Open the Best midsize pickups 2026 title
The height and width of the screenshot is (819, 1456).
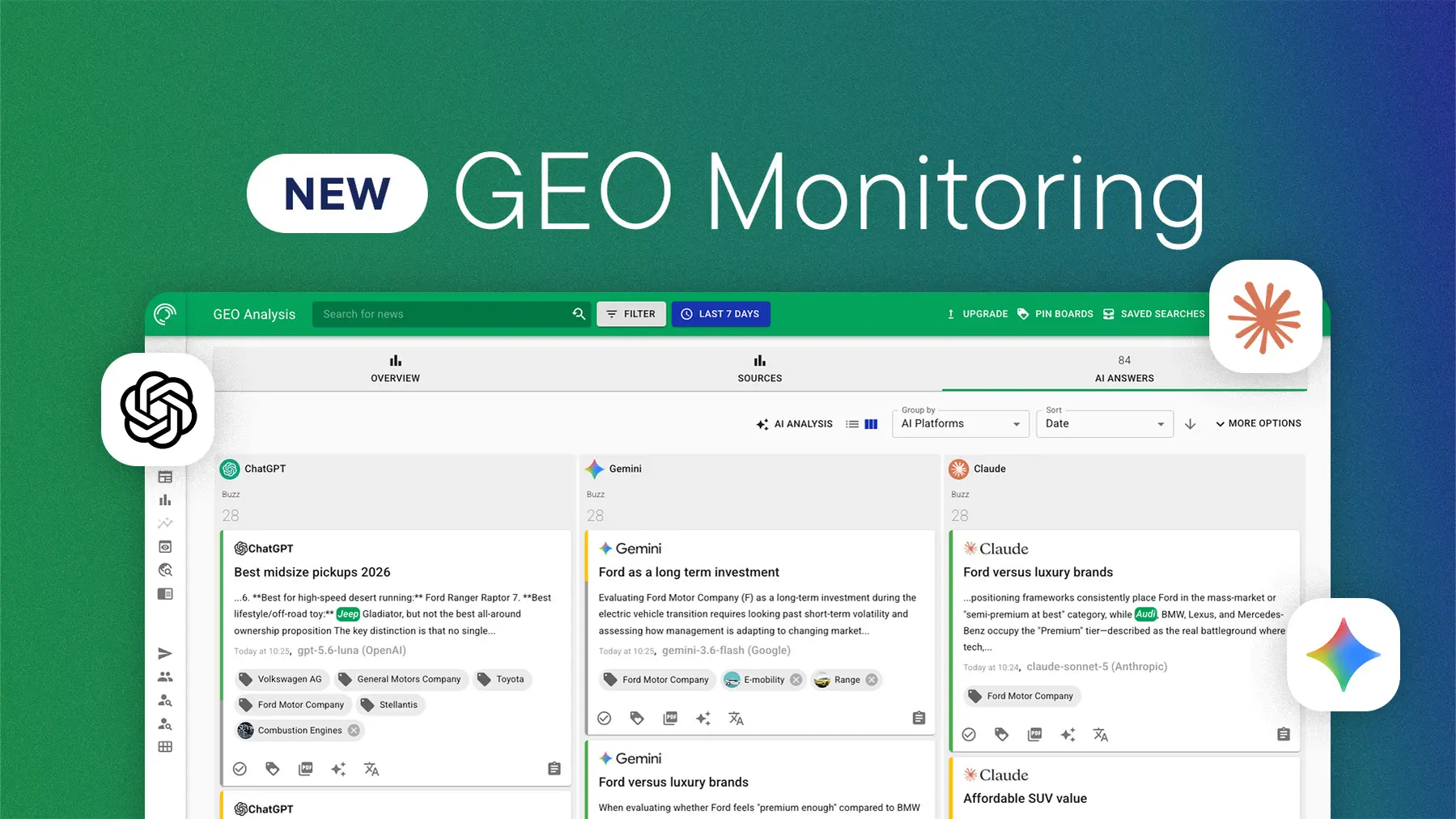tap(312, 572)
